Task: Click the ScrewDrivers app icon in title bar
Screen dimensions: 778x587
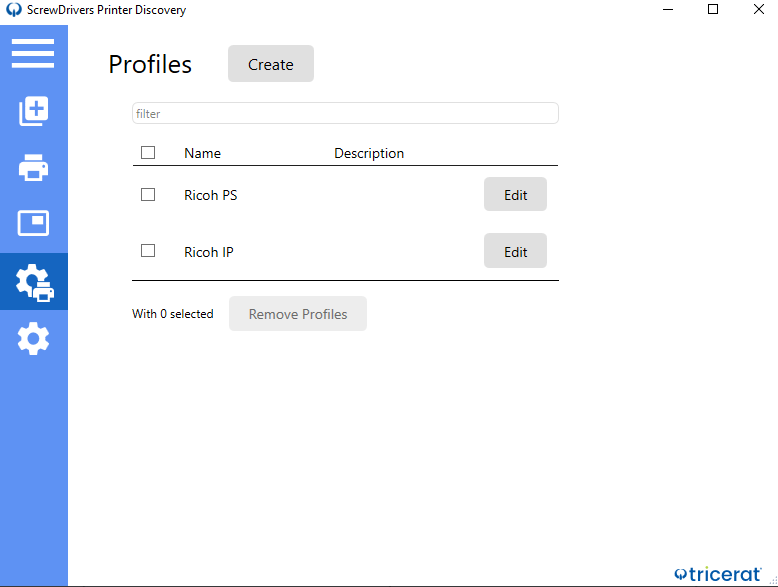Action: click(x=14, y=9)
